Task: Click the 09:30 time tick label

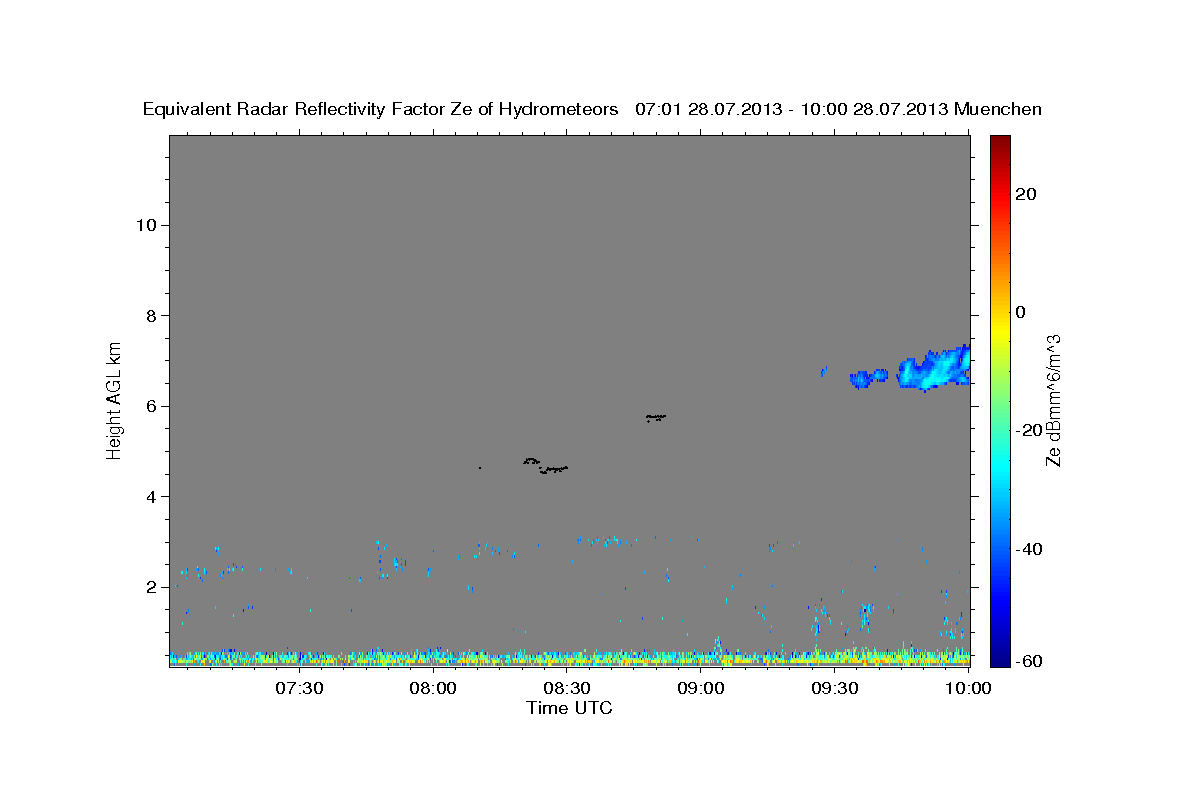Action: (x=835, y=688)
